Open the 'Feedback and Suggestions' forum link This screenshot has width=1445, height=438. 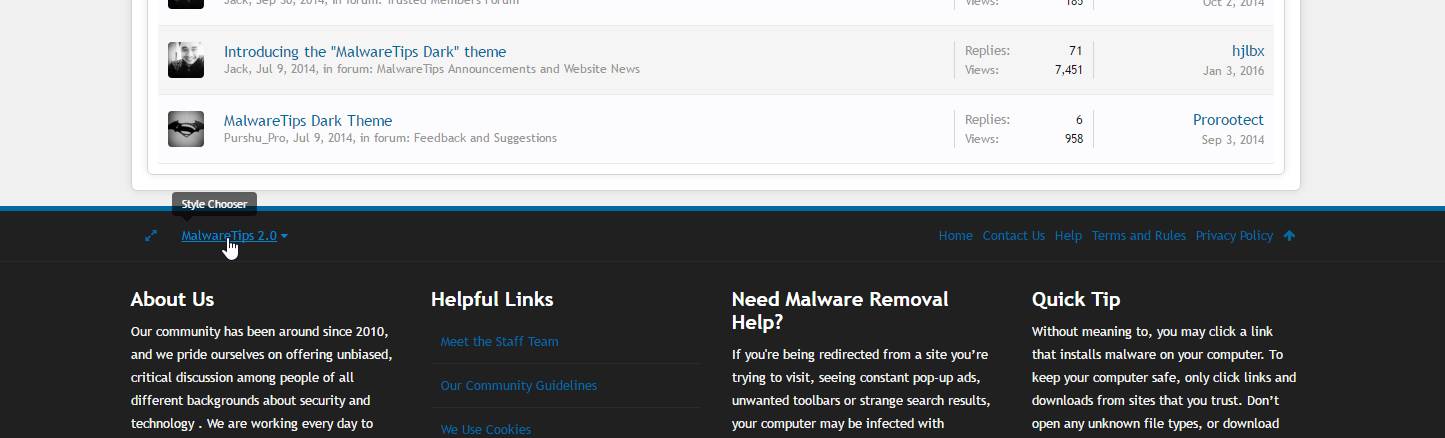pyautogui.click(x=485, y=138)
